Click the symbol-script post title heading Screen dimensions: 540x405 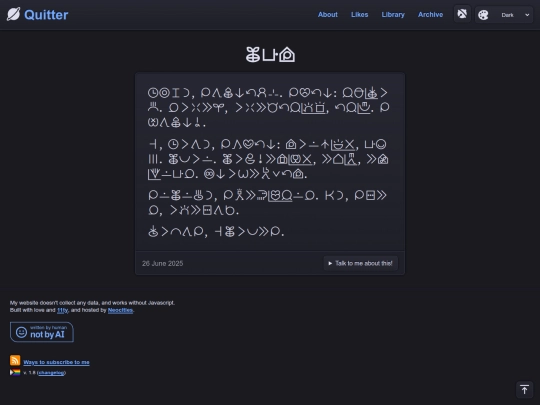pos(270,55)
